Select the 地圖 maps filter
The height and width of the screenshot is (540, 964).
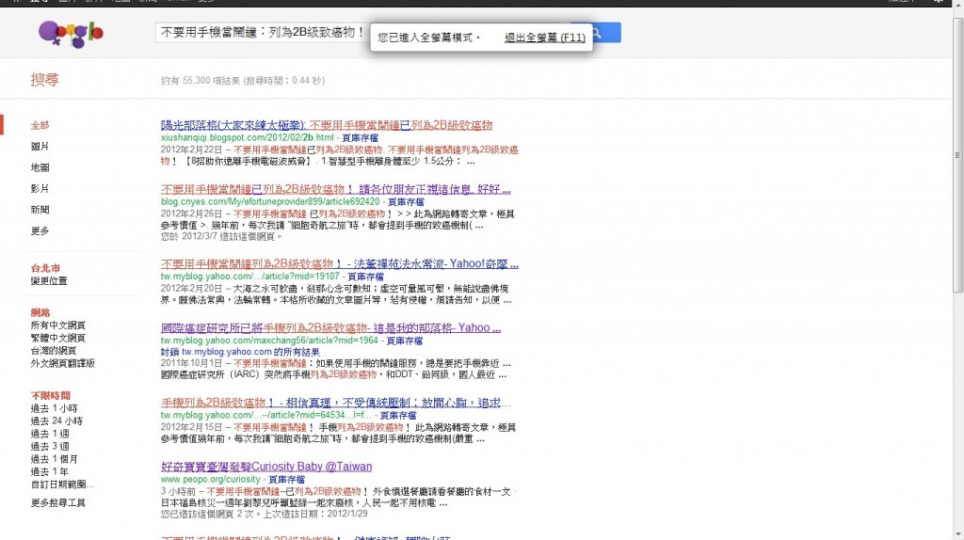40,168
